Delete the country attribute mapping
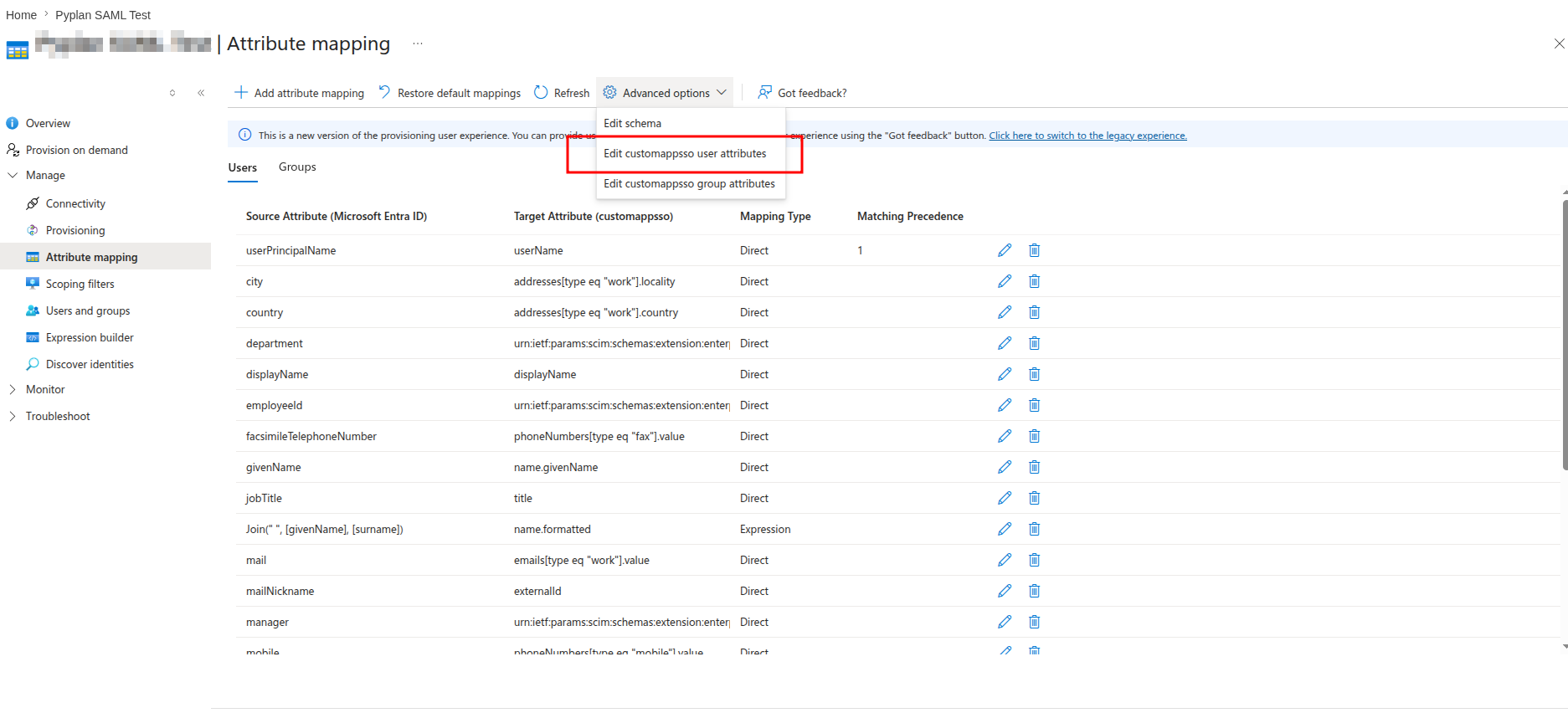 pos(1035,312)
